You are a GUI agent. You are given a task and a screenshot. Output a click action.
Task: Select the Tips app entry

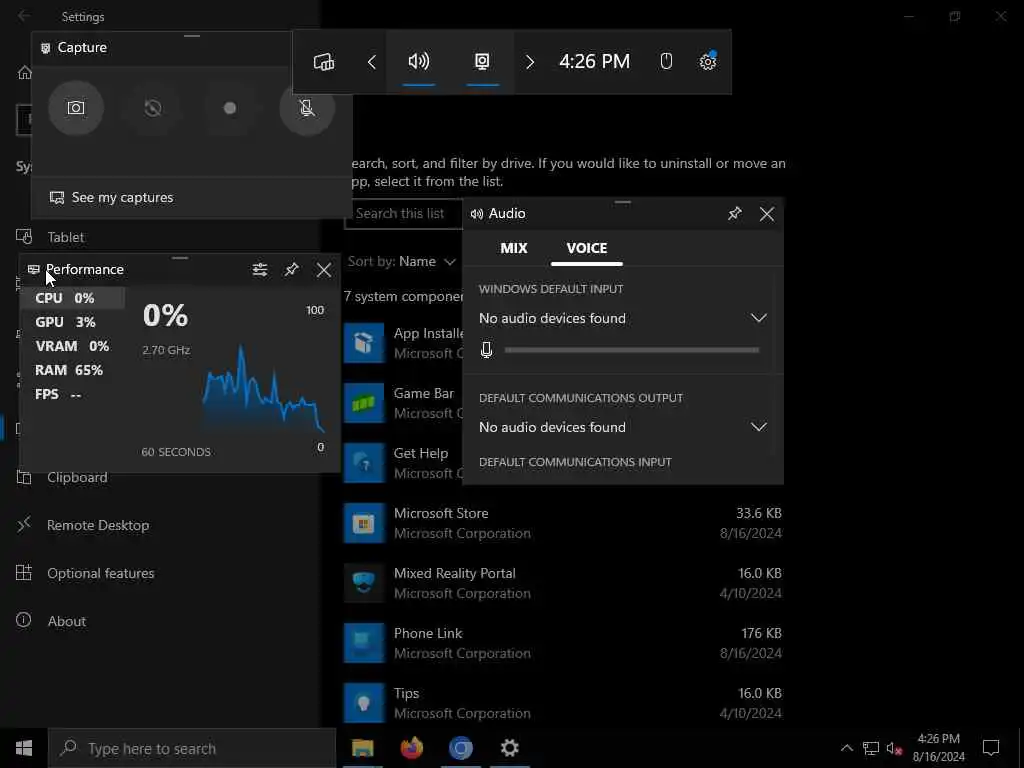[x=563, y=703]
